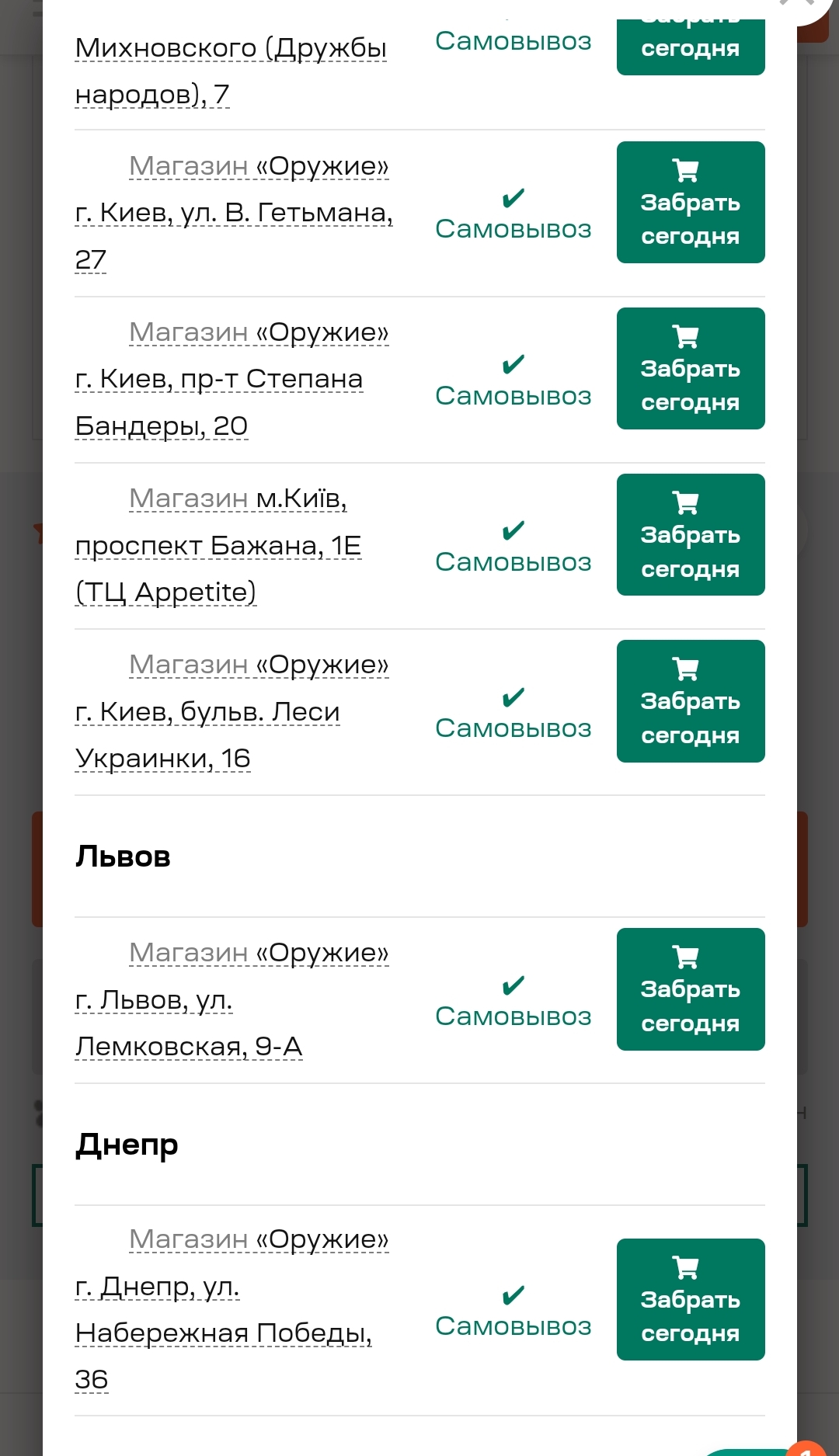Open store link проспект Бажана, 1Е (ТЦ Appetite)

pyautogui.click(x=218, y=545)
